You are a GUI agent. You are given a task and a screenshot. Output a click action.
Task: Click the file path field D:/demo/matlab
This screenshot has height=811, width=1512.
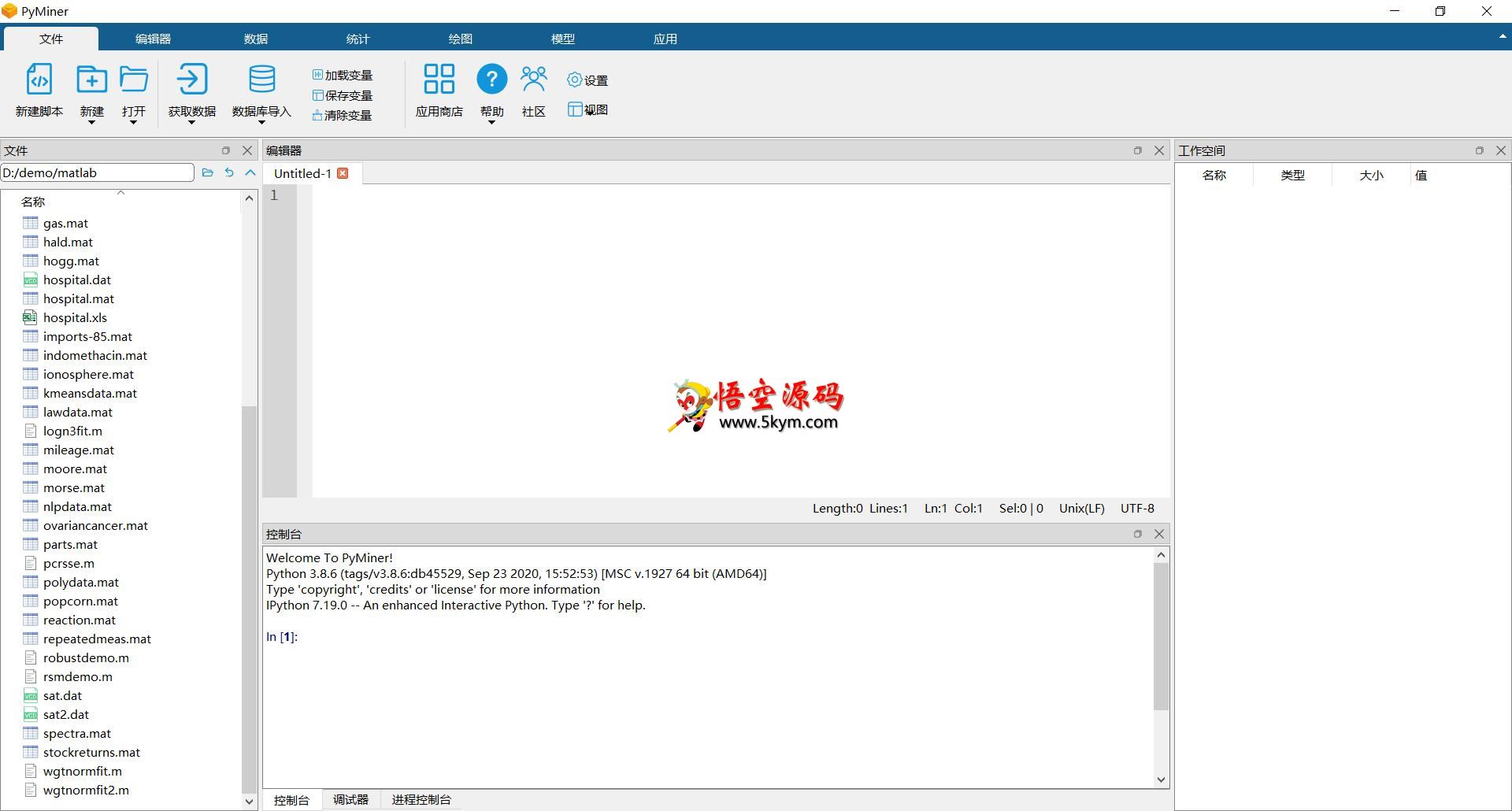97,172
